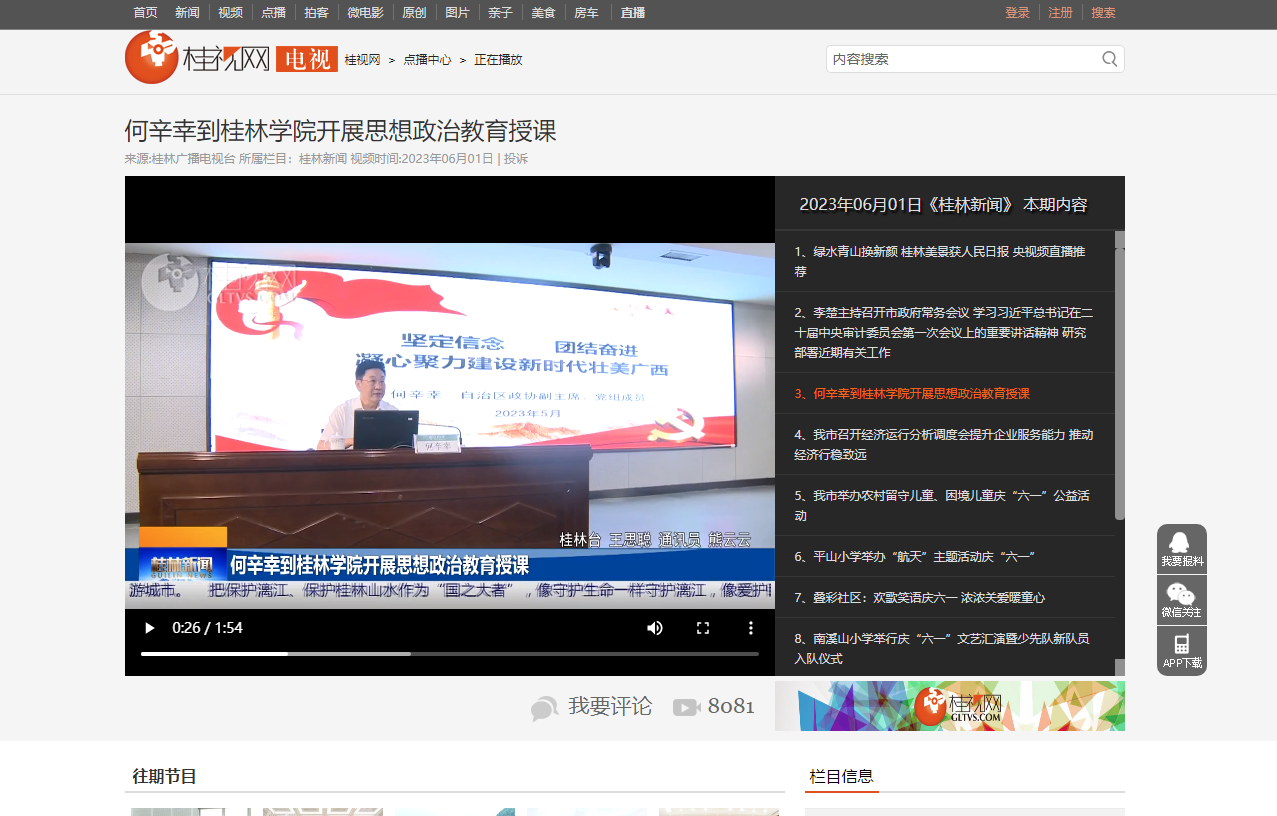Screen dimensions: 1277x816
Task: Open the 直播 item in top navigation
Action: coord(632,13)
